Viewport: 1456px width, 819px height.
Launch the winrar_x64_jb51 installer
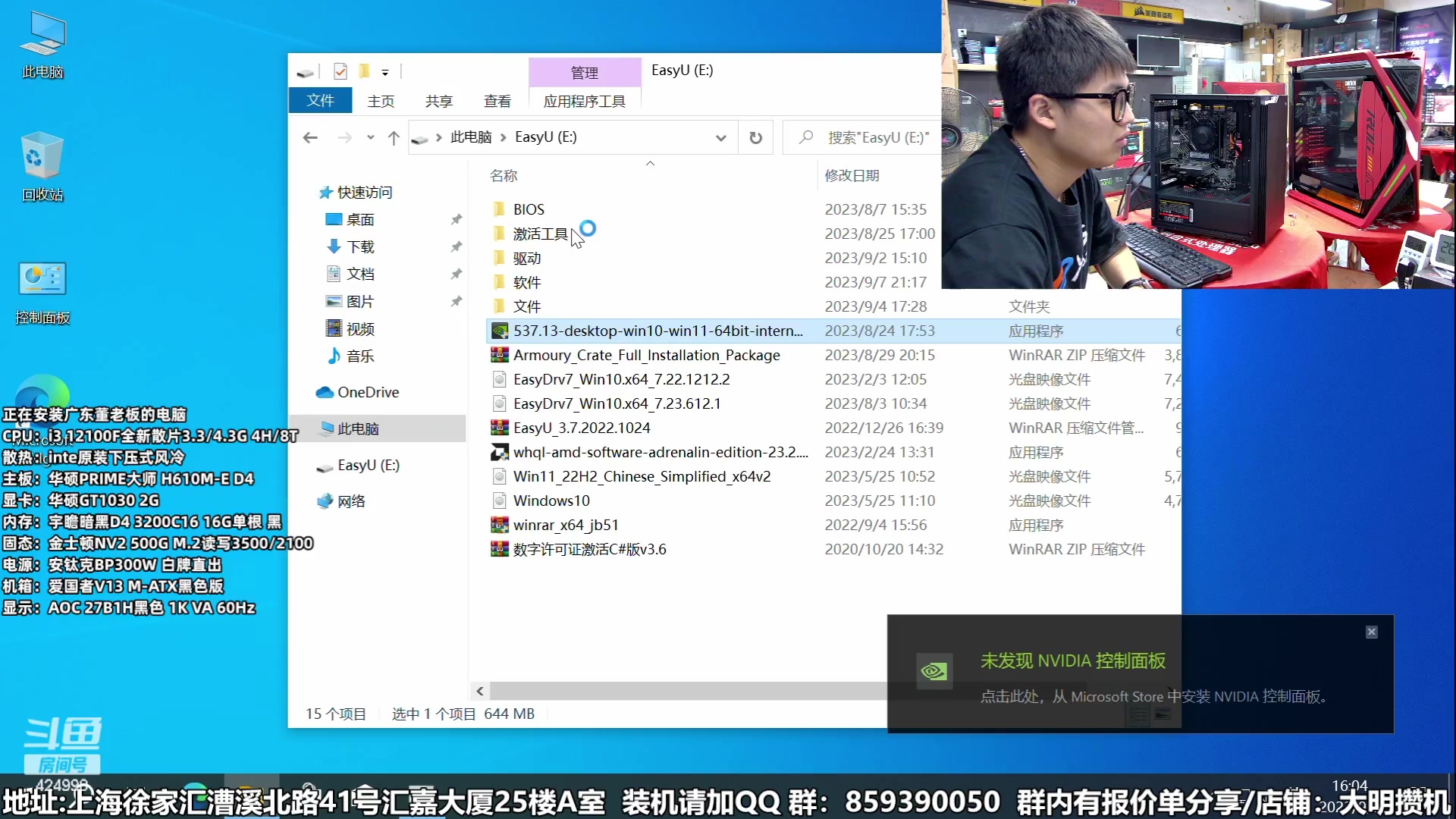pyautogui.click(x=566, y=525)
